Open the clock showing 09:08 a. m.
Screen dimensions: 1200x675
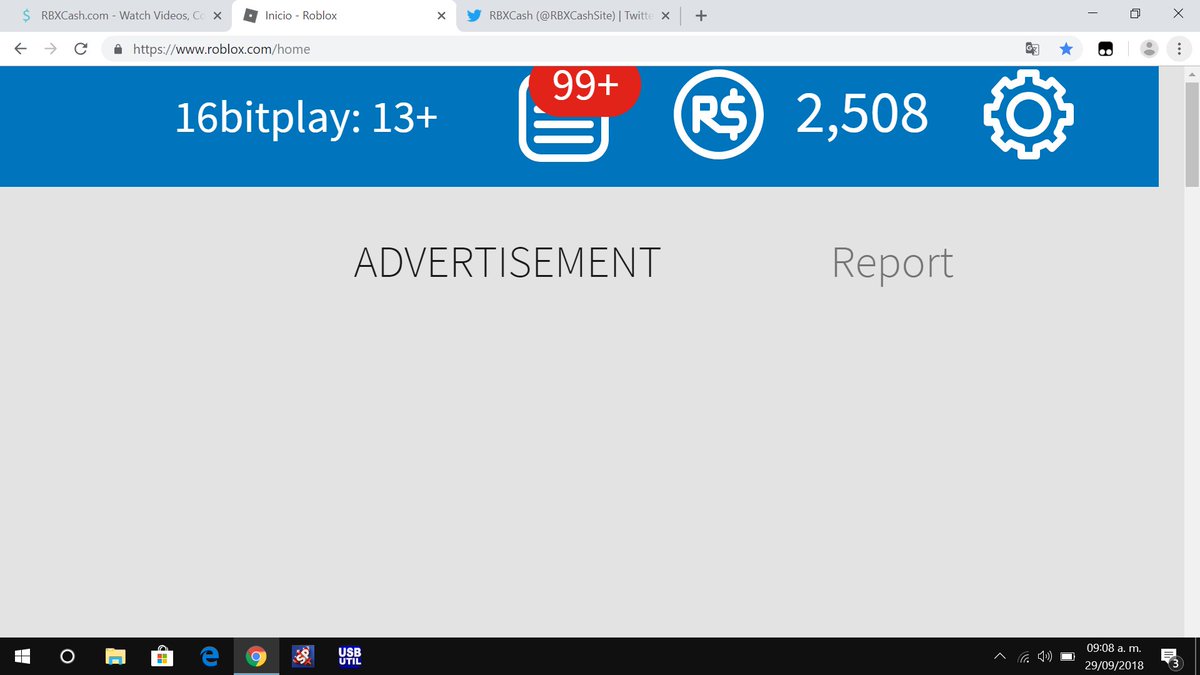[x=1114, y=657]
